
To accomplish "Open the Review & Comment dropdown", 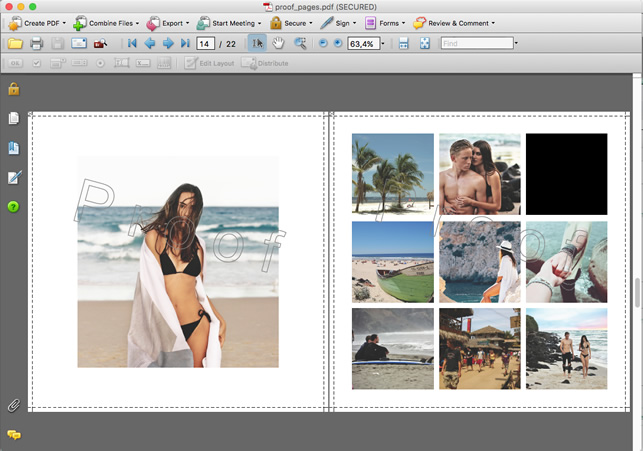I will (454, 23).
